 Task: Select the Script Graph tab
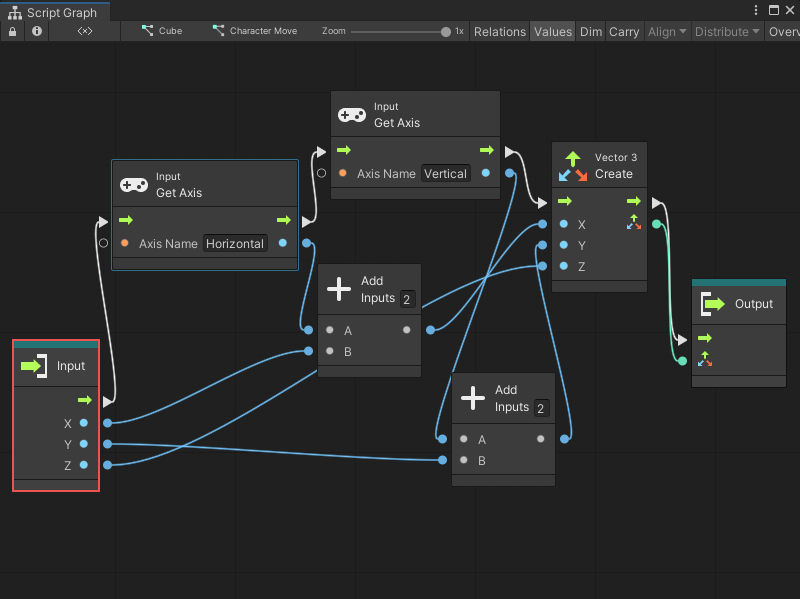click(56, 11)
